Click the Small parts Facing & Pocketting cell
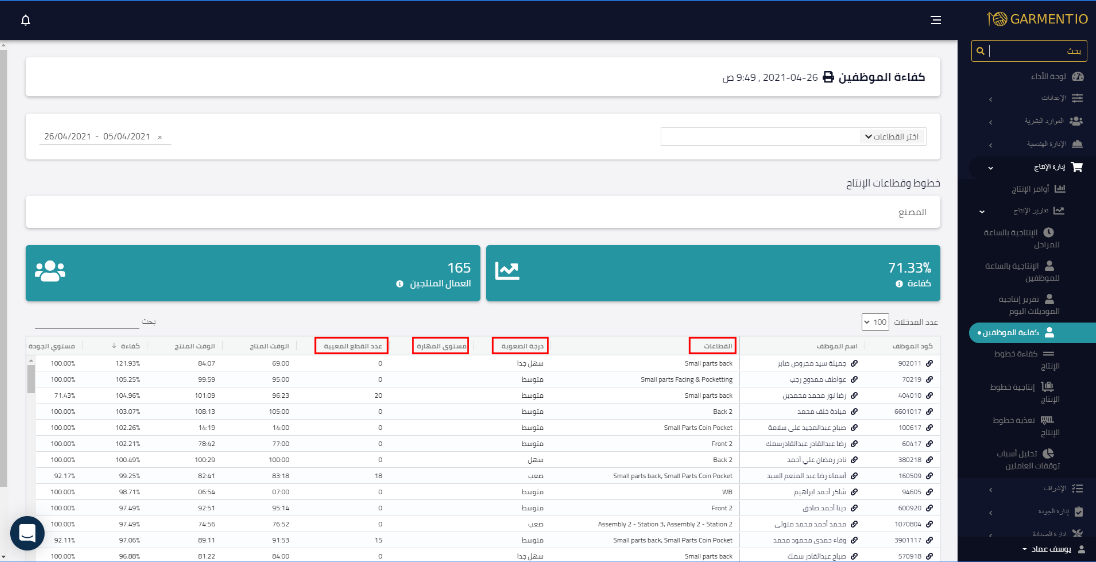 tap(686, 380)
